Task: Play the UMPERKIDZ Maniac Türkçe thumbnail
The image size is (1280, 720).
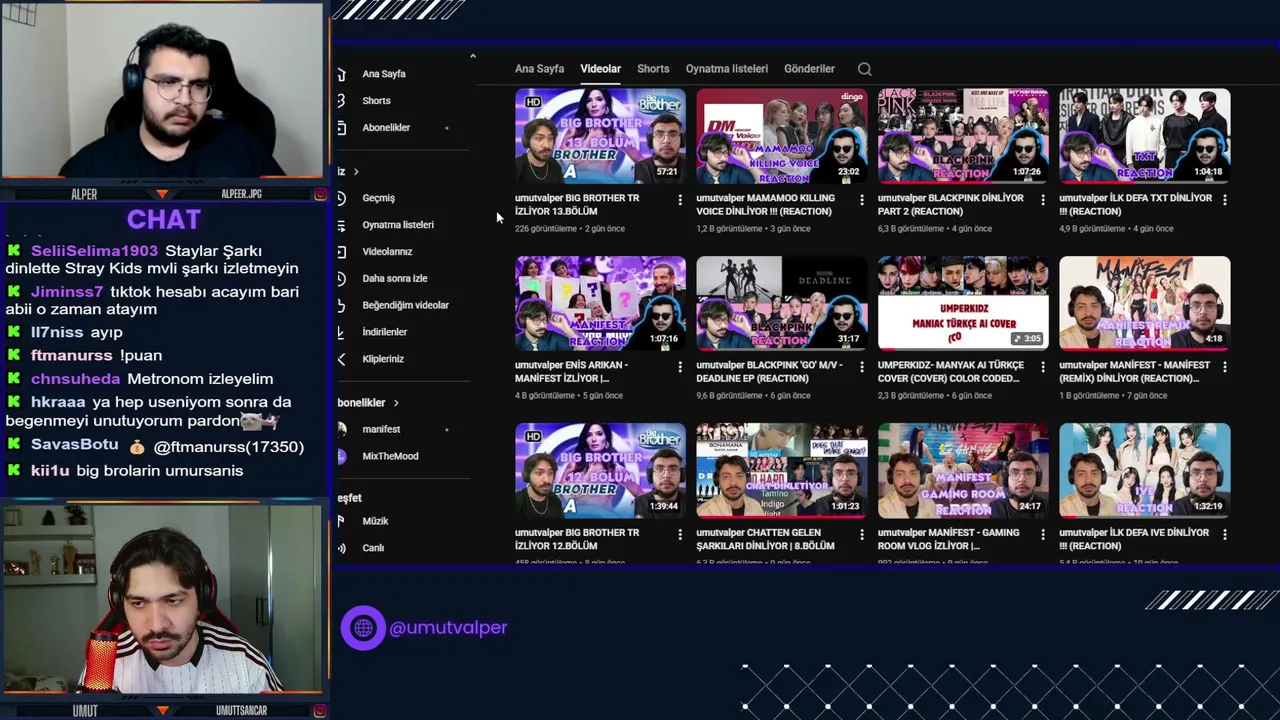Action: point(963,303)
